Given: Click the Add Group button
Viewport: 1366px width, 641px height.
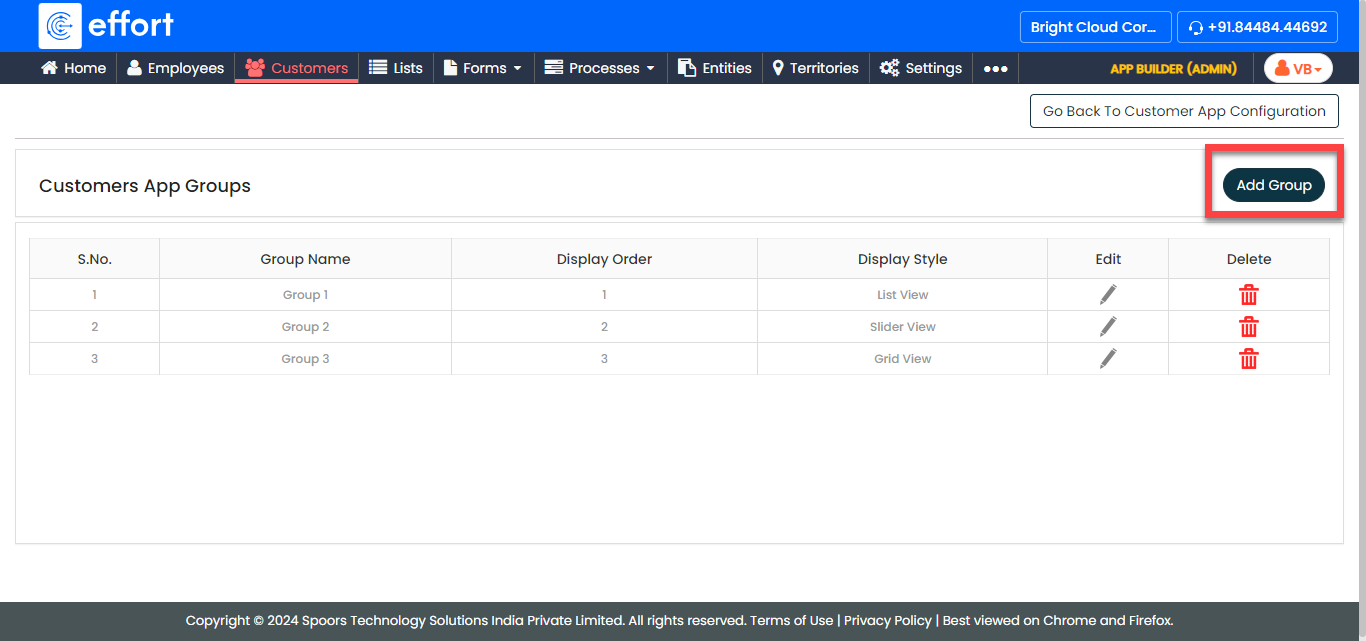Looking at the screenshot, I should (x=1273, y=185).
